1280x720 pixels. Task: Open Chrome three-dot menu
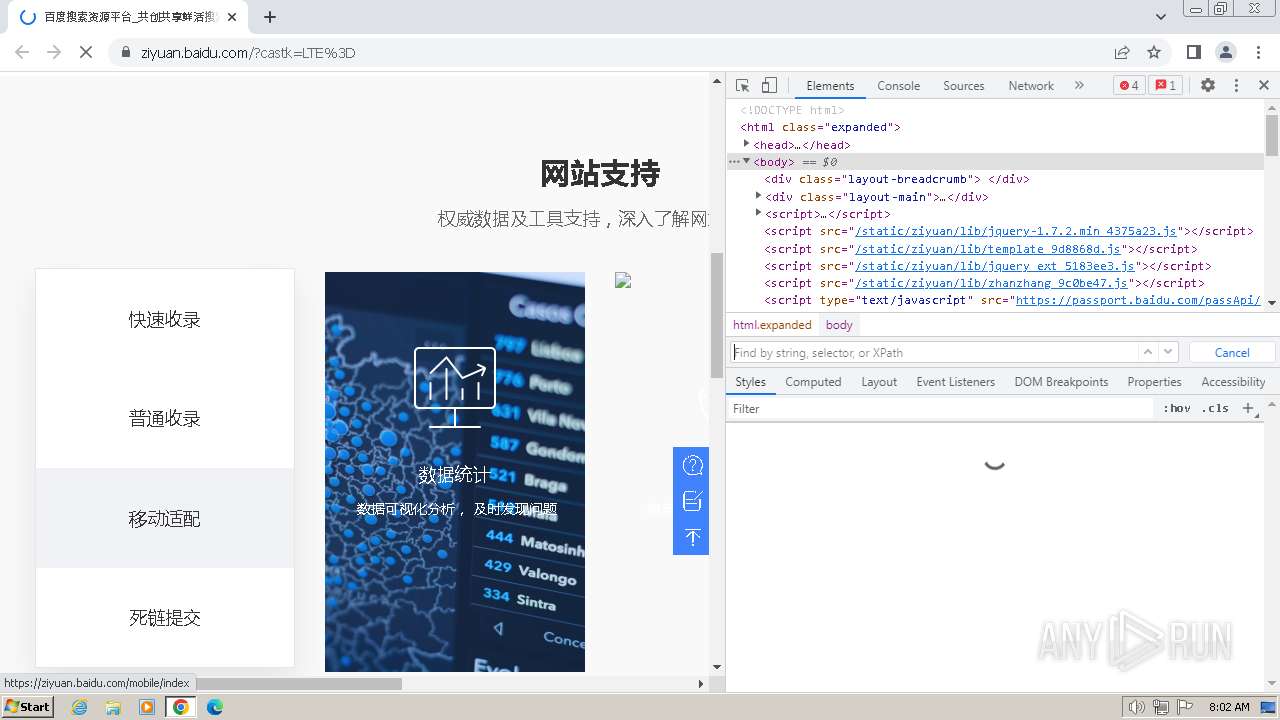click(x=1258, y=52)
